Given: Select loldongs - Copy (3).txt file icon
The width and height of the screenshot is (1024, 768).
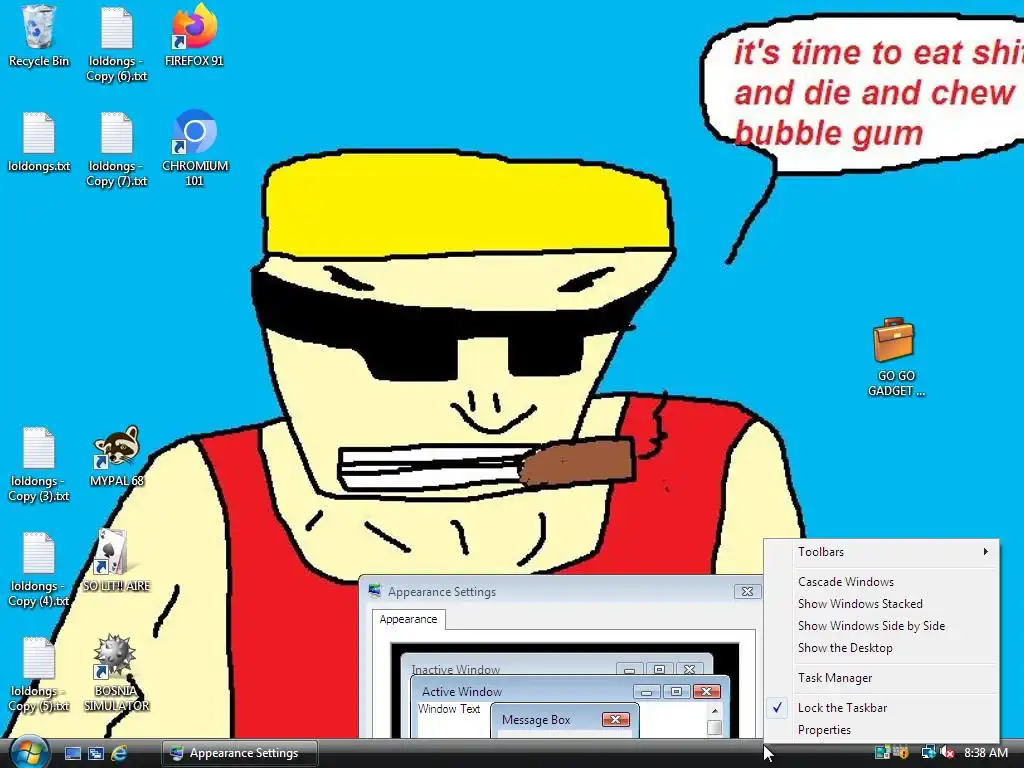Looking at the screenshot, I should (39, 448).
